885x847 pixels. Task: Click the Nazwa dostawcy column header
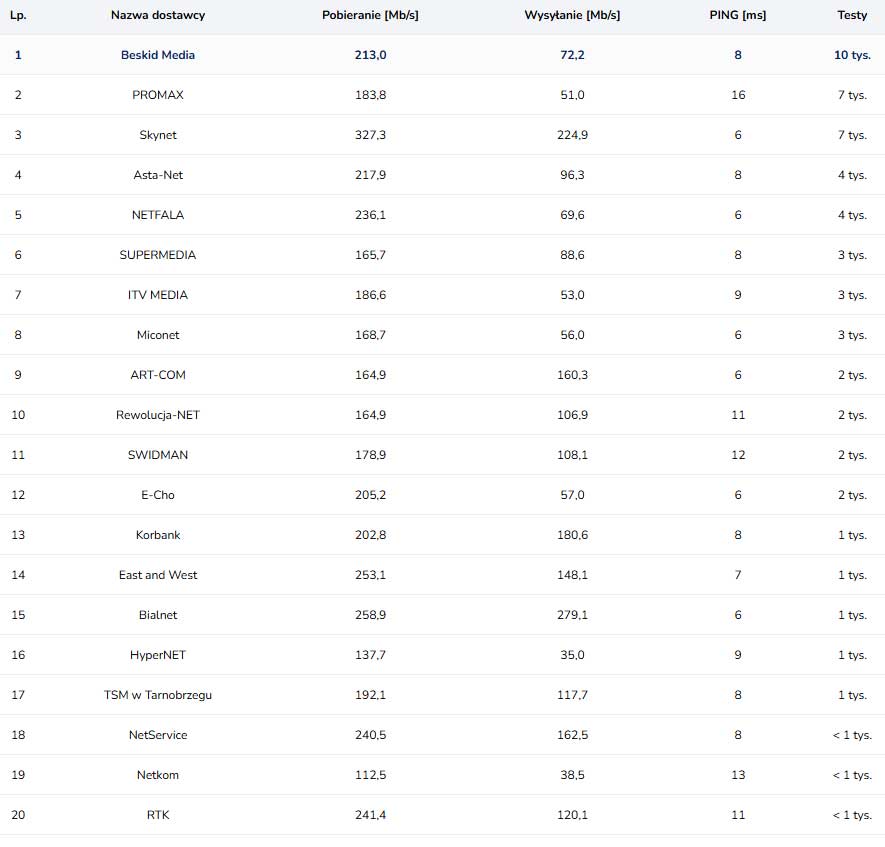[158, 16]
